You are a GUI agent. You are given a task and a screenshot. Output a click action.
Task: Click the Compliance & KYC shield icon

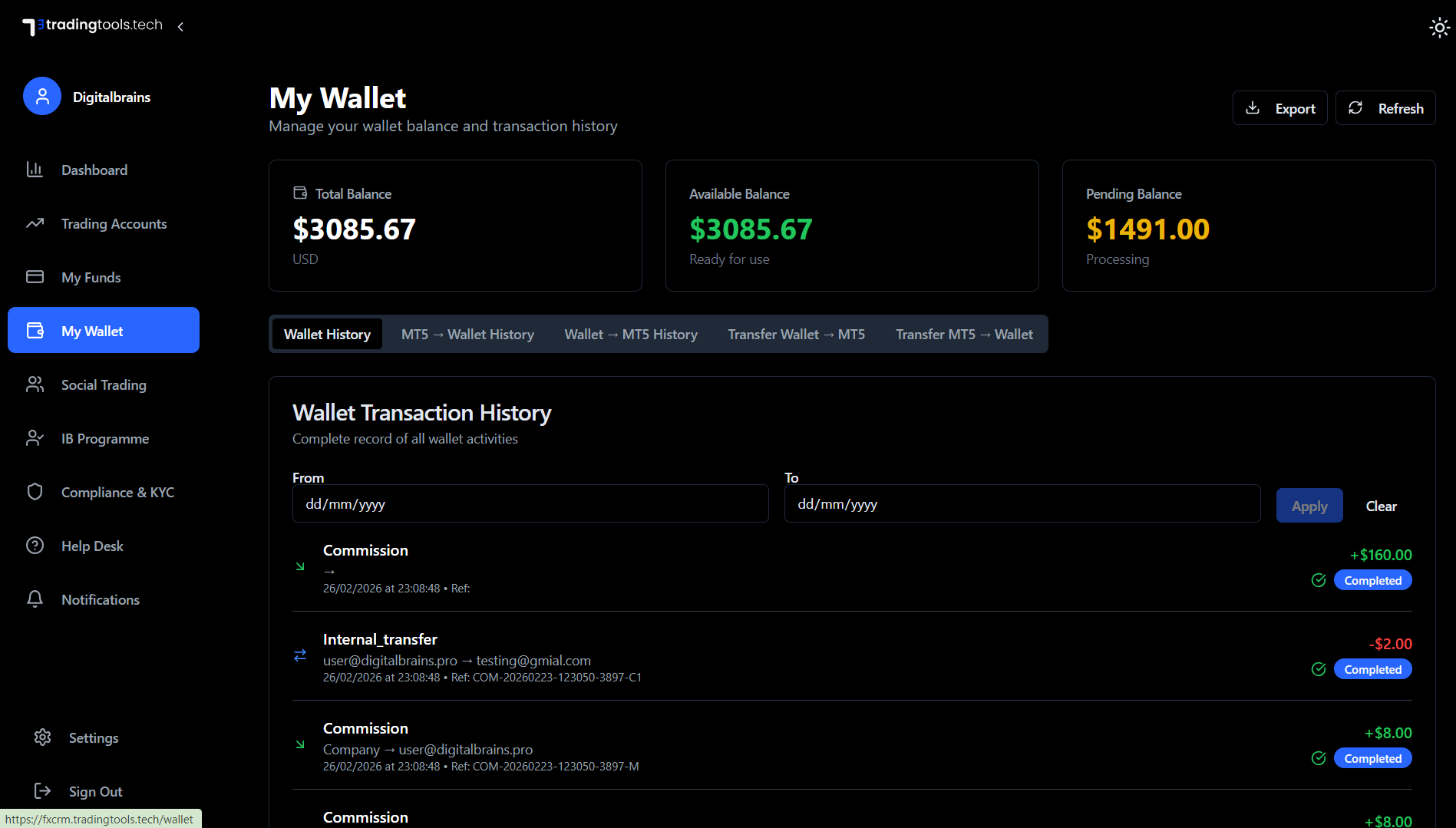tap(35, 492)
